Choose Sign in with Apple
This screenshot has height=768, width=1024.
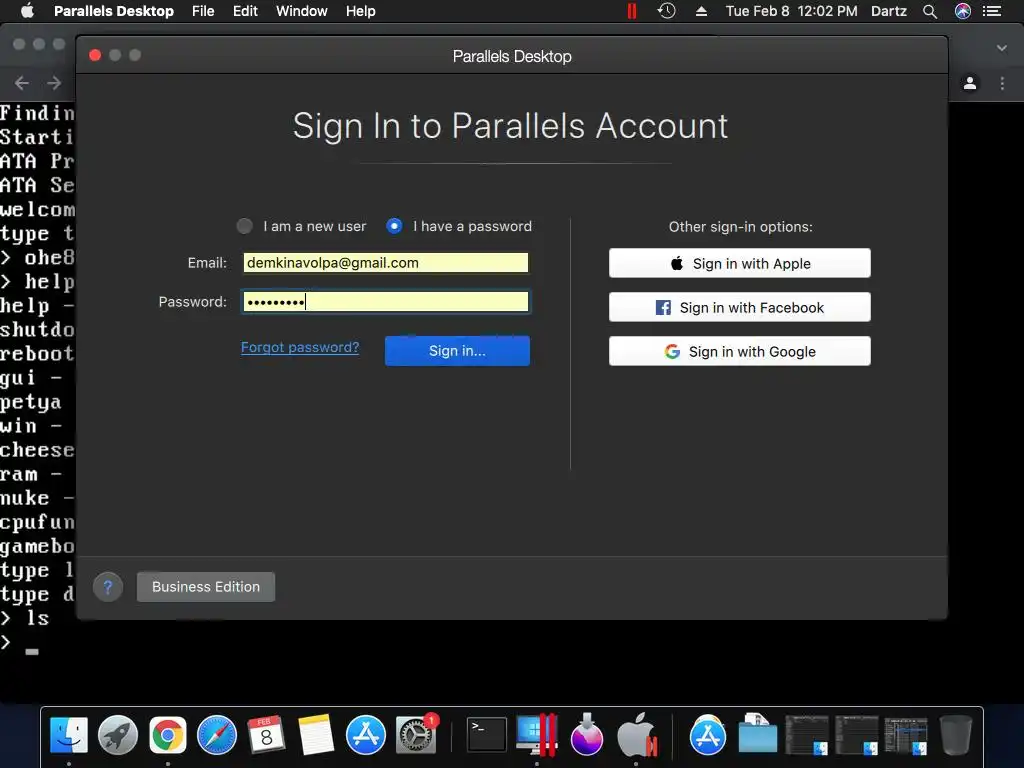pos(740,263)
